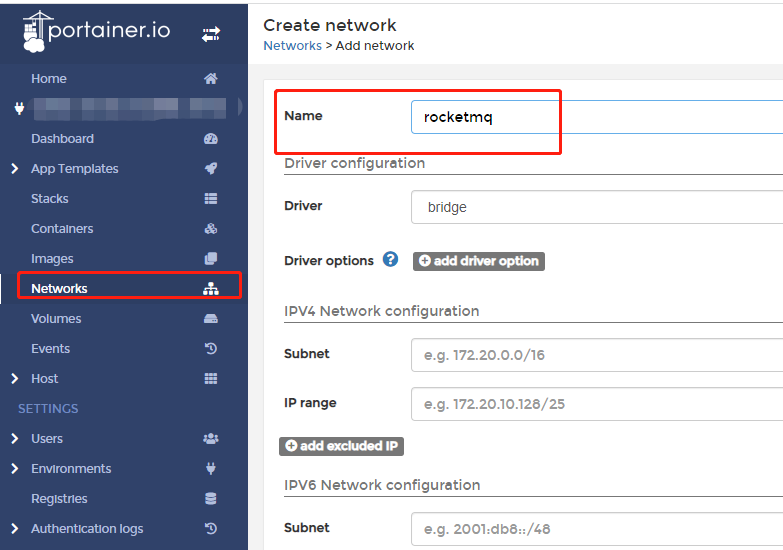This screenshot has width=783, height=550.
Task: Expand the Users submenu chevron
Action: click(14, 439)
